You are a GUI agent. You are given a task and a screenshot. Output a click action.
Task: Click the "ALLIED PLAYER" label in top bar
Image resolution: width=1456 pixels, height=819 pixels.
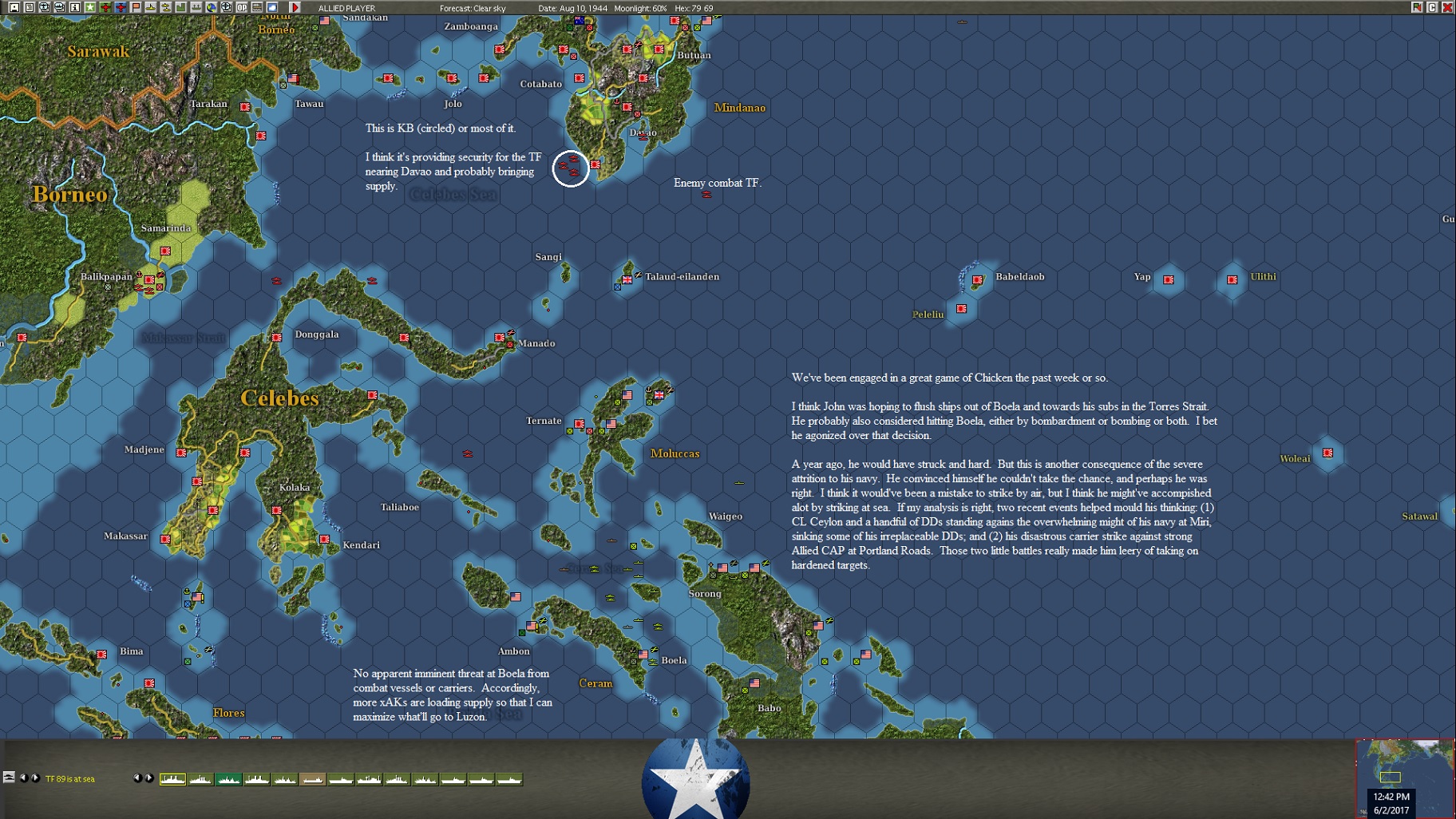tap(346, 8)
